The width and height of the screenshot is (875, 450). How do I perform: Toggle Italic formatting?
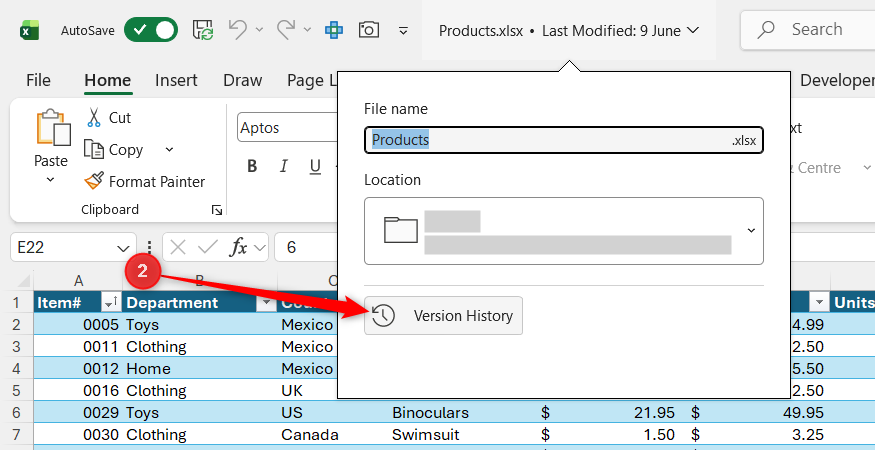click(284, 166)
